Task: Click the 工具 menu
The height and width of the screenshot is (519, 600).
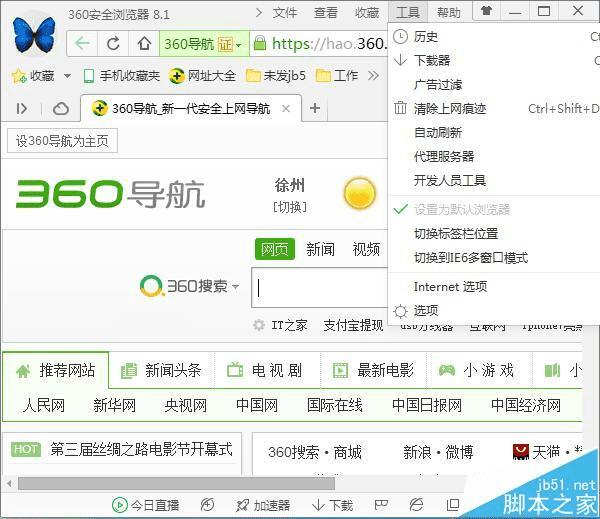Action: pos(408,13)
